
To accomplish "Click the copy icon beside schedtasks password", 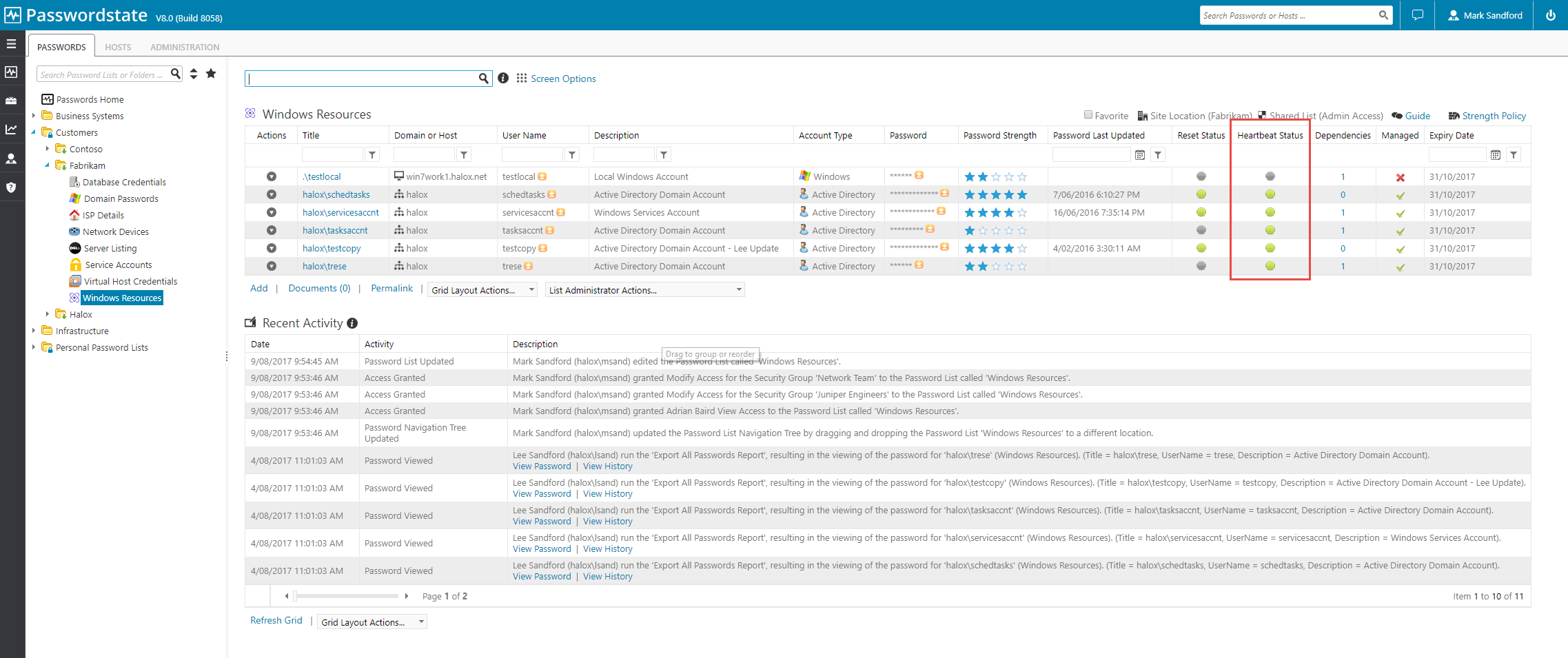I will click(944, 194).
